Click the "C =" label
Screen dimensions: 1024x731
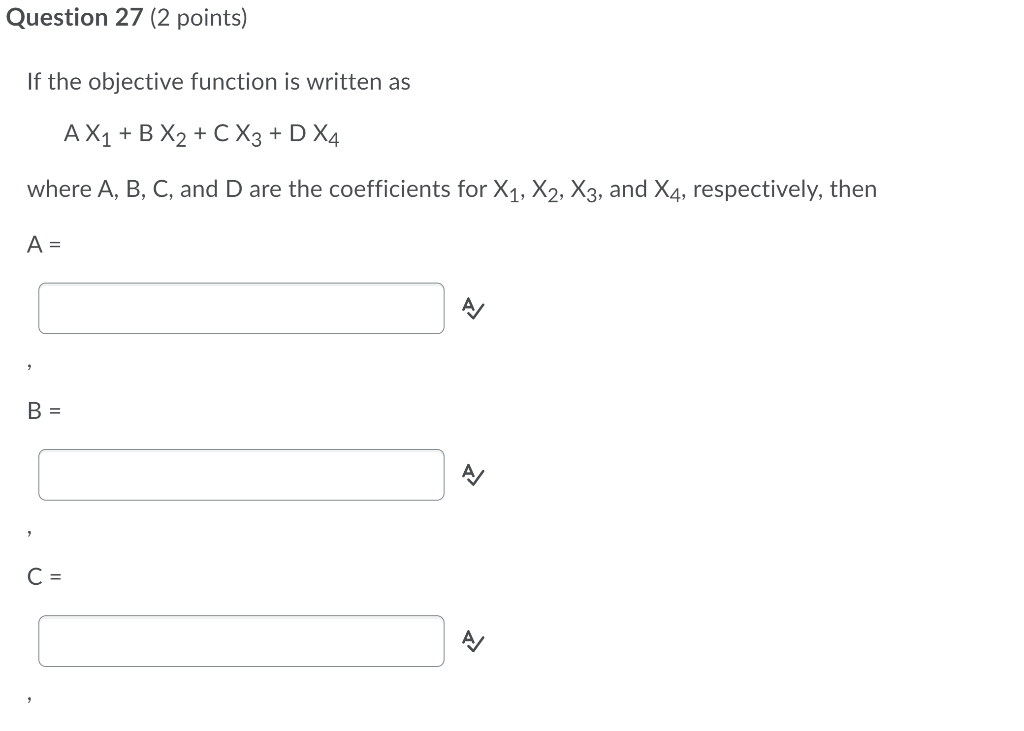pyautogui.click(x=42, y=576)
